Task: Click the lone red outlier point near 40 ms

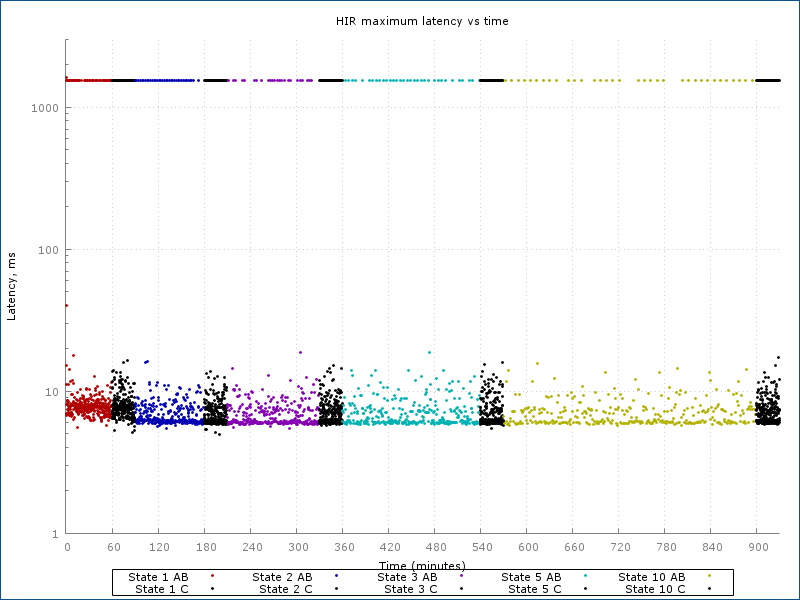Action: pos(66,306)
